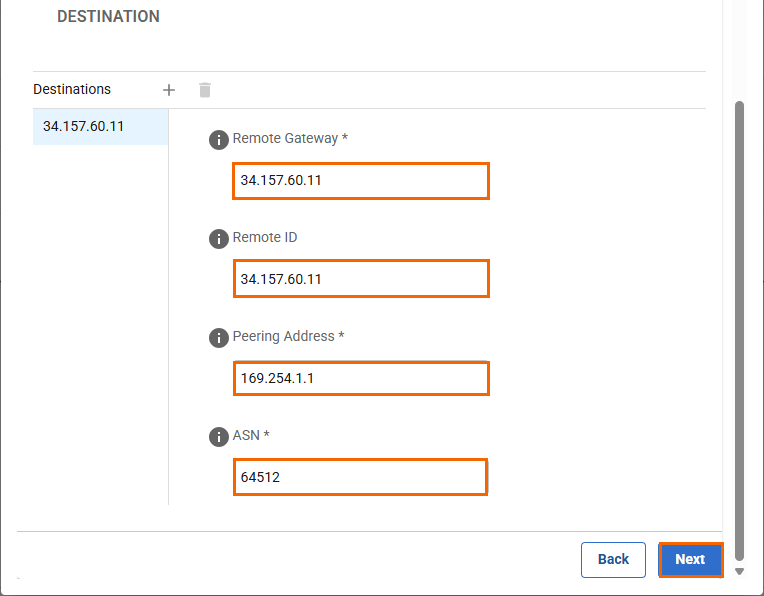Add a new destination with plus icon

pyautogui.click(x=169, y=90)
